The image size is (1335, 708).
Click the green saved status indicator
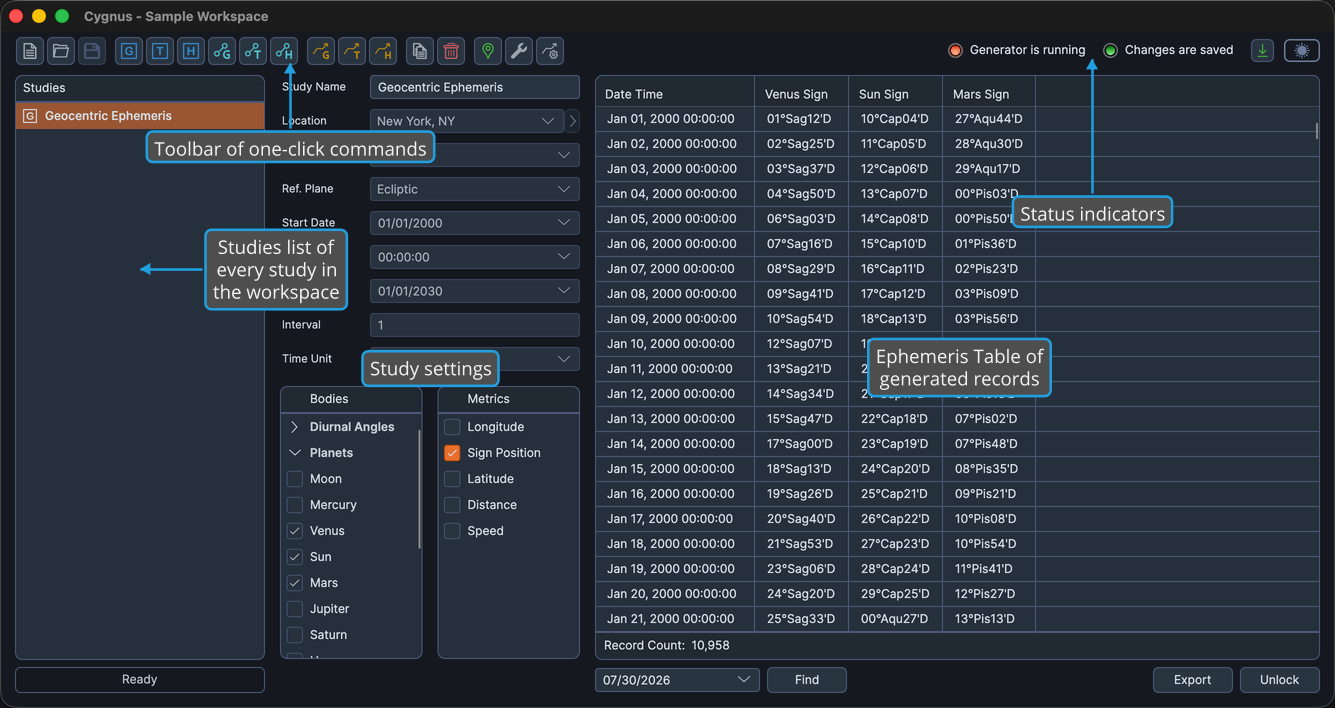tap(1110, 50)
